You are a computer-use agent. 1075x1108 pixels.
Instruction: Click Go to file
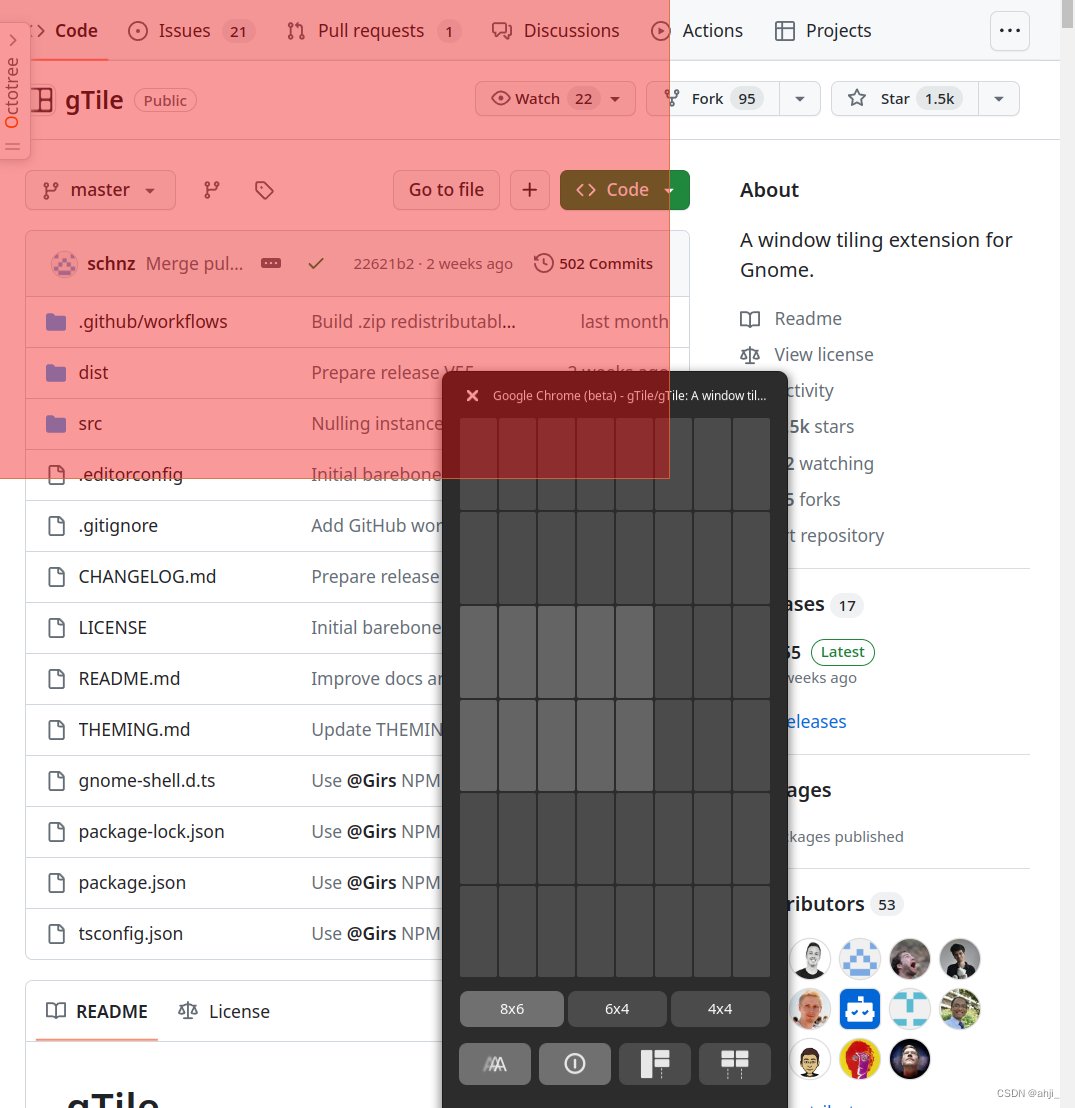pyautogui.click(x=446, y=190)
